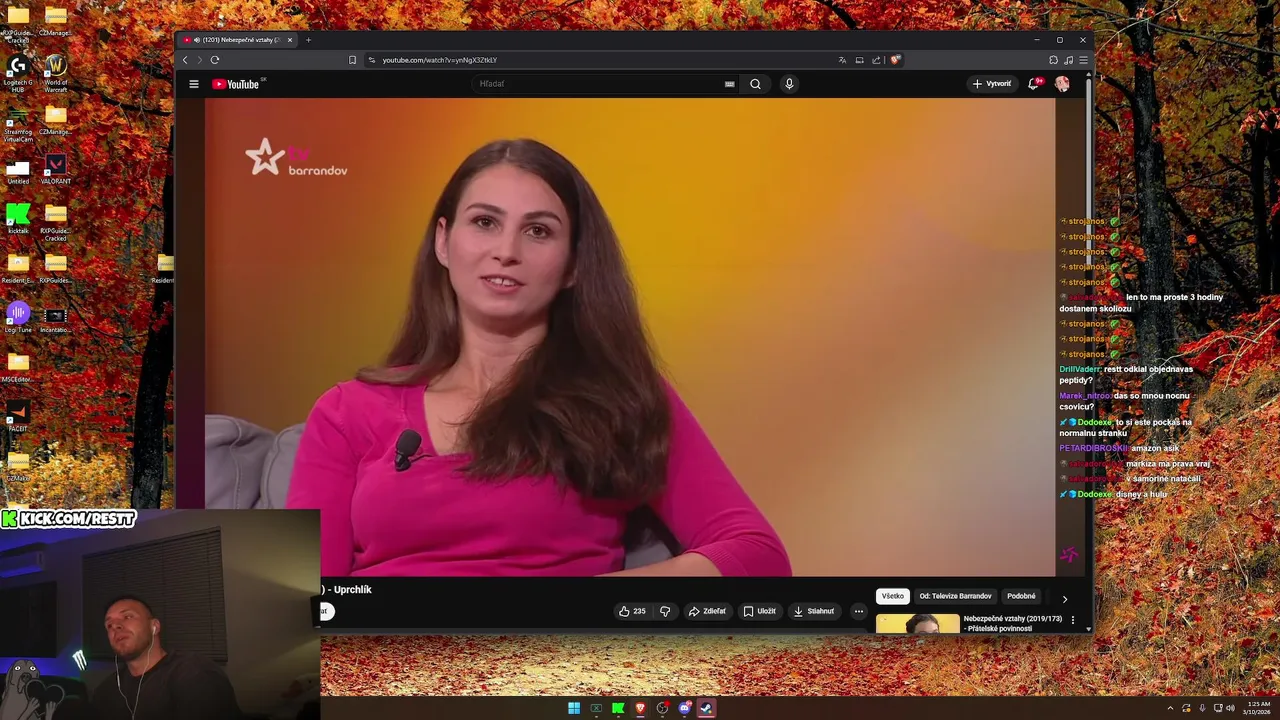Screen dimensions: 1280x720
Task: Click the share icon in address bar
Action: coord(876,60)
